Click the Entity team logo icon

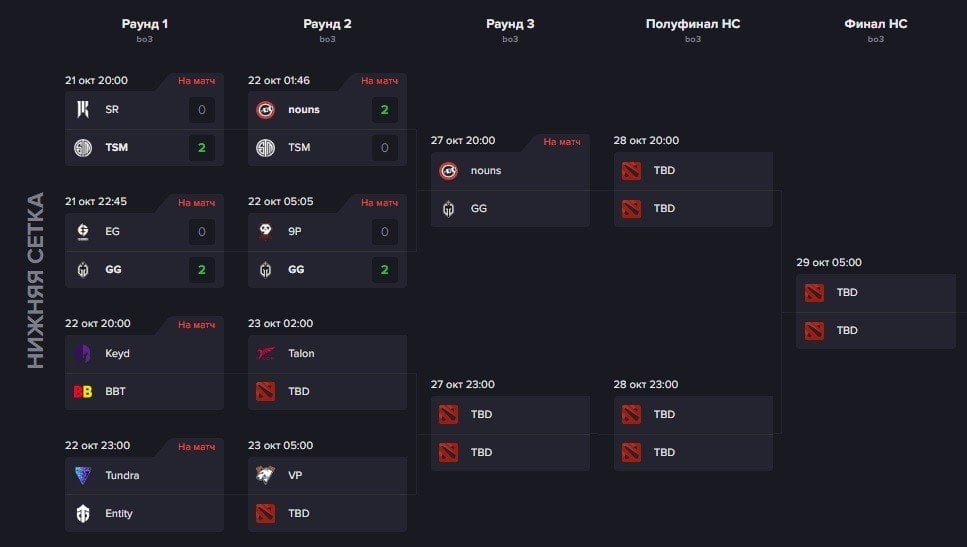83,514
